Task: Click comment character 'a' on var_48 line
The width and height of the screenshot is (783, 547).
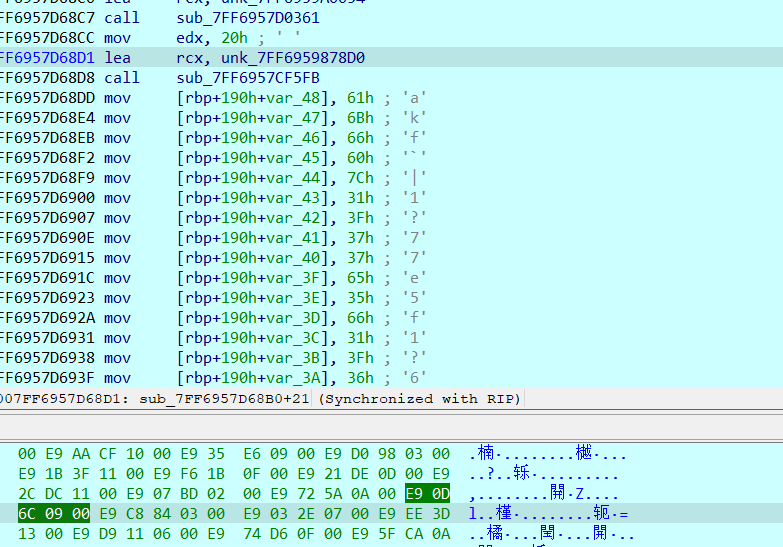Action: (x=414, y=98)
